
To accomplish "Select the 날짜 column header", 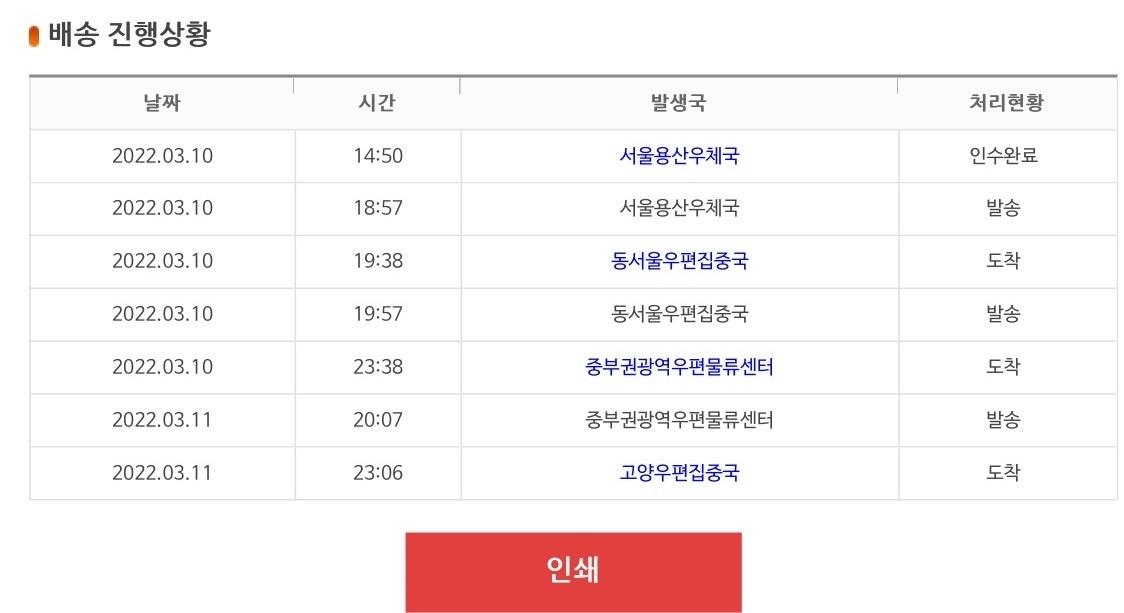I will (x=162, y=103).
